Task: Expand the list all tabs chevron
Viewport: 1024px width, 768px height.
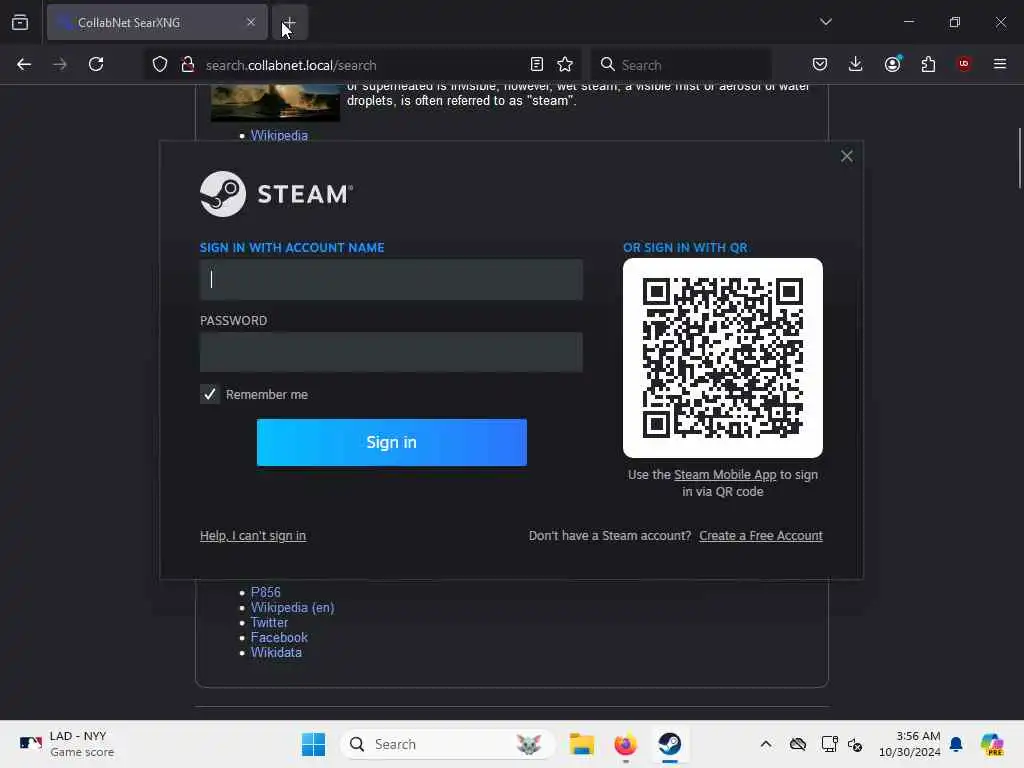Action: pyautogui.click(x=825, y=22)
